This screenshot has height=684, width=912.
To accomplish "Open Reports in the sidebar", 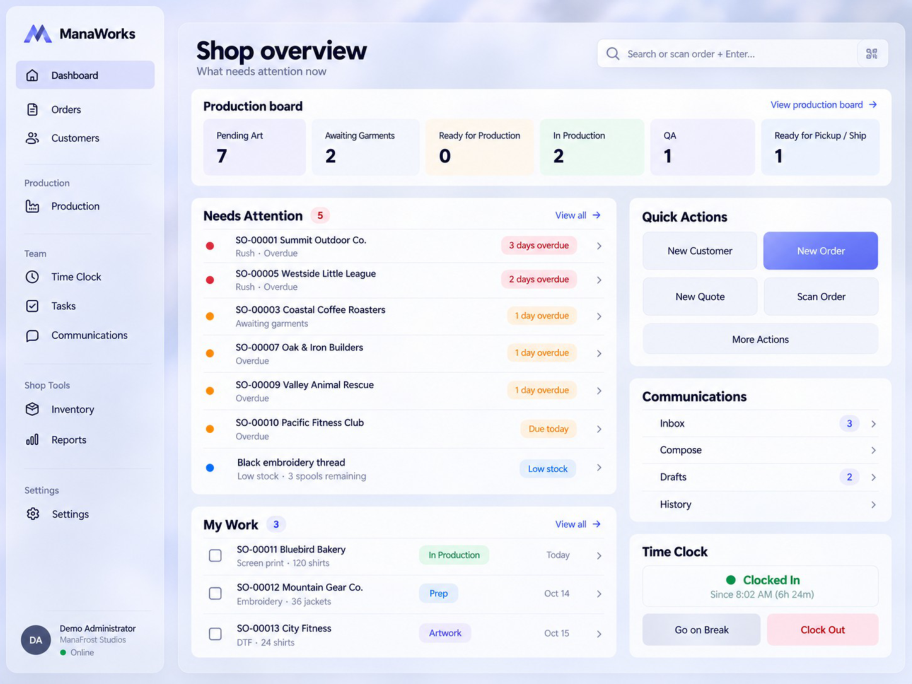I will pyautogui.click(x=85, y=440).
